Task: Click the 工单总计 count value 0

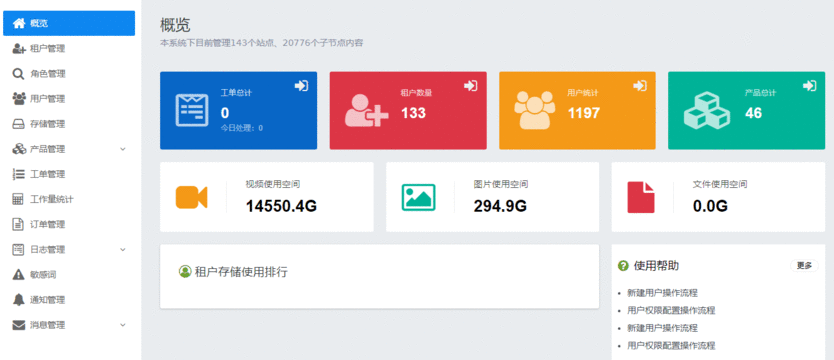Action: tap(225, 113)
